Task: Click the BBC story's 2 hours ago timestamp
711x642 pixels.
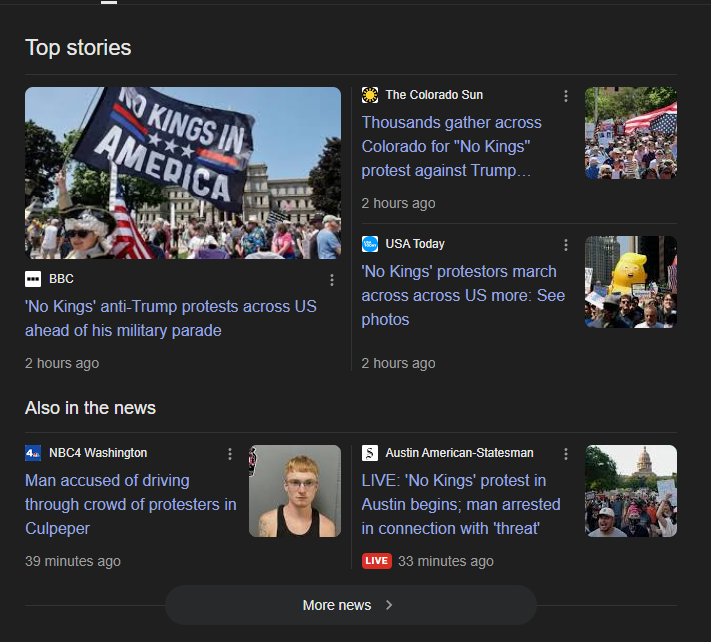Action: (62, 363)
